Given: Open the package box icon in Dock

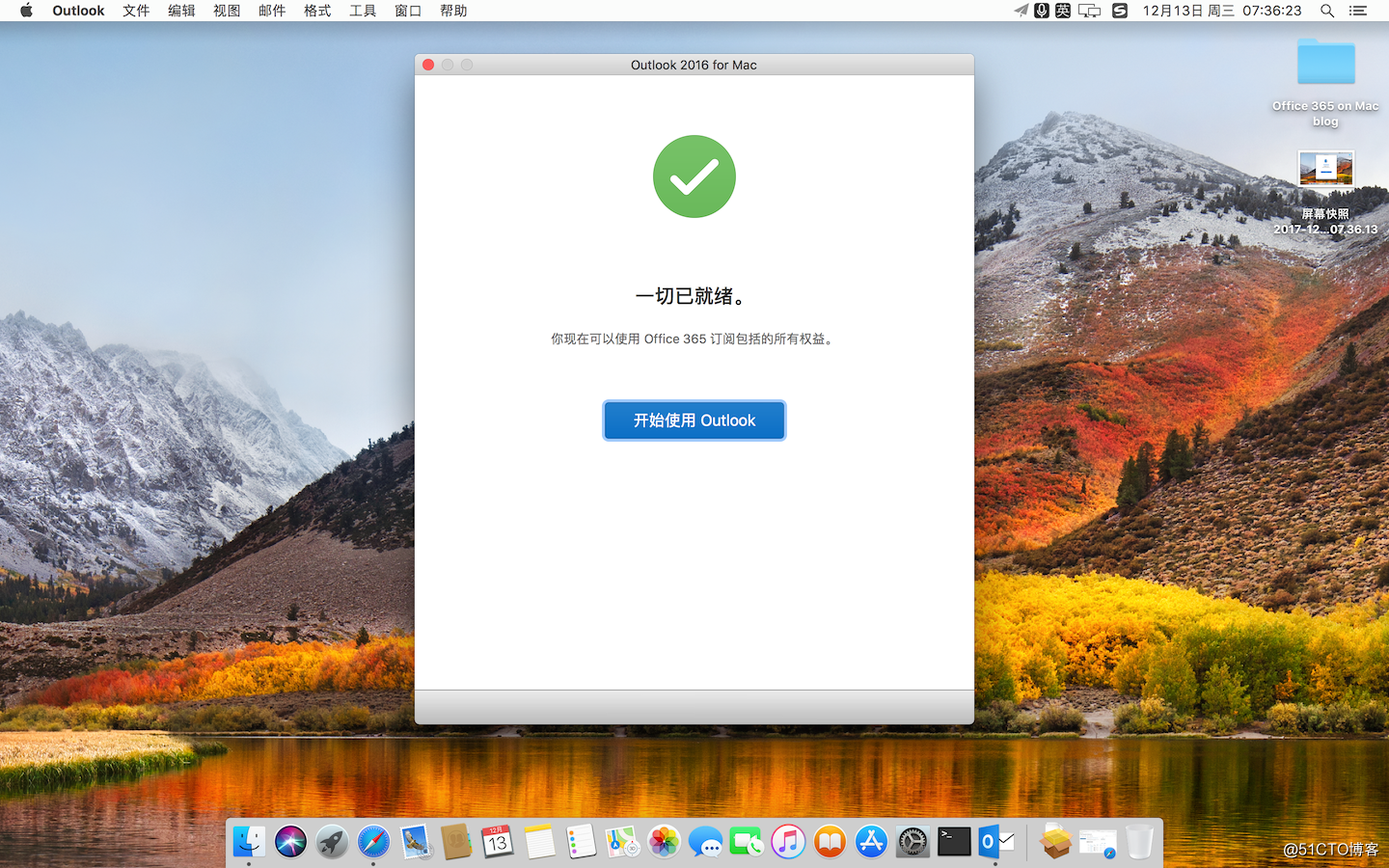Looking at the screenshot, I should [x=1055, y=842].
